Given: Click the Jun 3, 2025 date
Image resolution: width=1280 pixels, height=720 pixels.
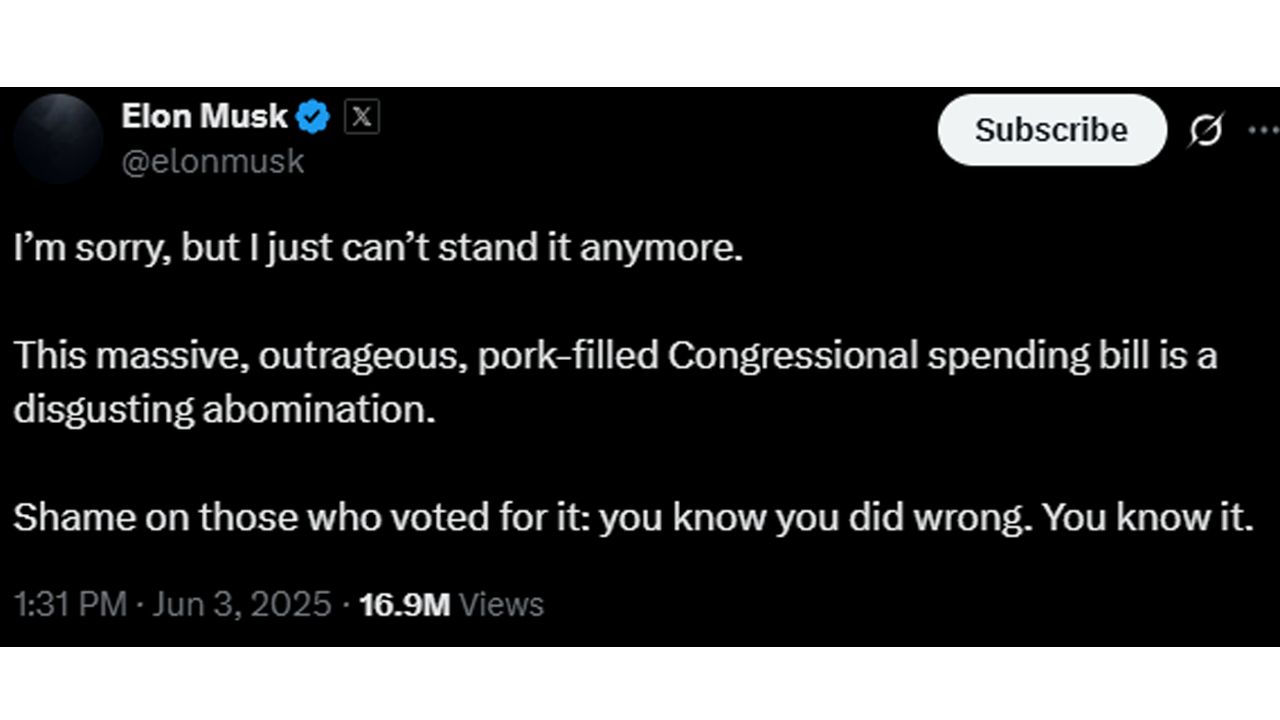Looking at the screenshot, I should coord(241,604).
